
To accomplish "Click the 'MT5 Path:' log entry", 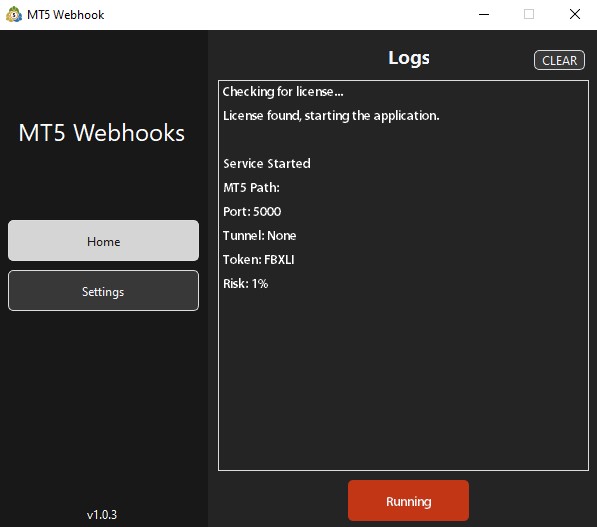I will (x=251, y=188).
